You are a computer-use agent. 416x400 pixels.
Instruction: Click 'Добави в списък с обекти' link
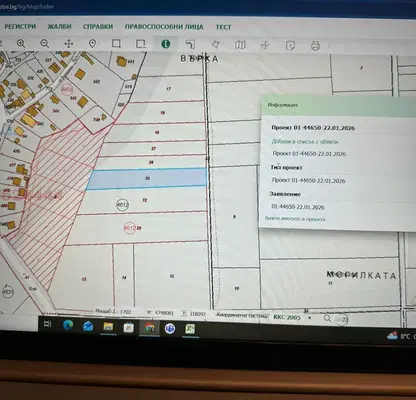click(x=305, y=142)
